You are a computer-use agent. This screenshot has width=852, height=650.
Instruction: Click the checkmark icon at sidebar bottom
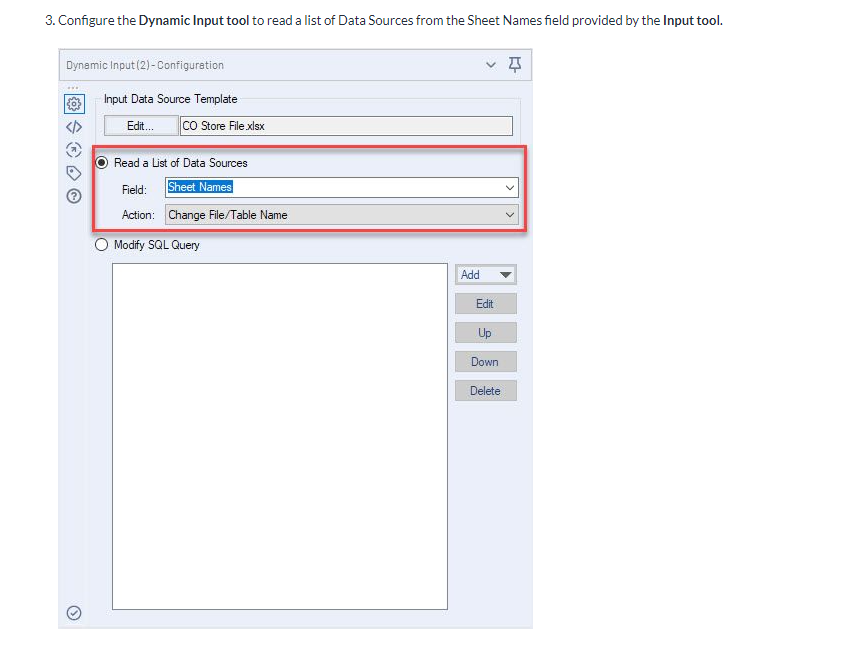click(x=73, y=612)
